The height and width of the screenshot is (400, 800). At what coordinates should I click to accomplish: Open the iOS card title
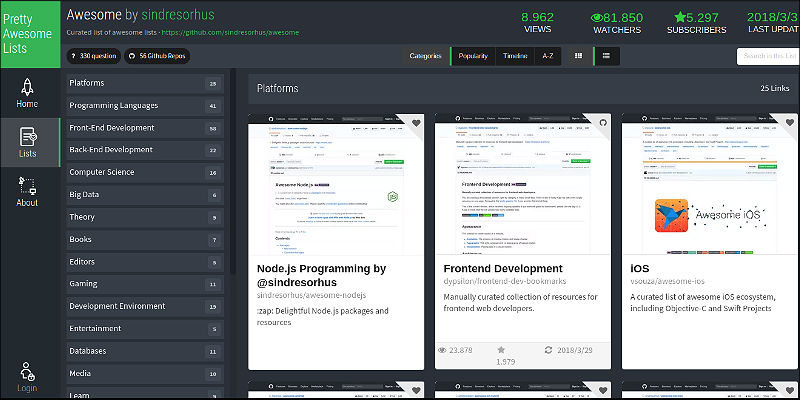pos(639,268)
